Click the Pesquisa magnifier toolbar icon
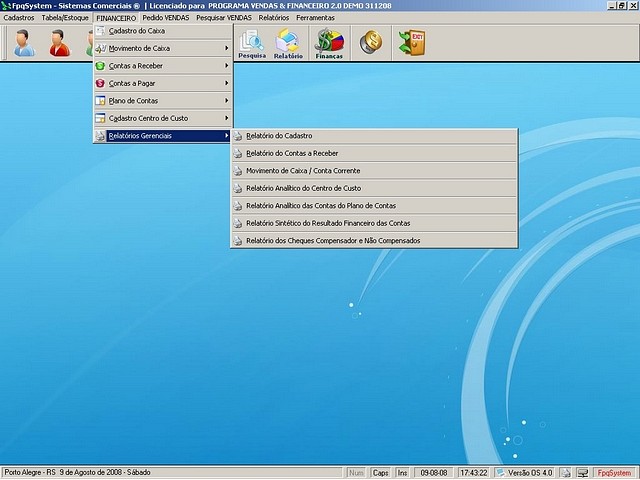Image resolution: width=640 pixels, height=480 pixels. (x=253, y=43)
